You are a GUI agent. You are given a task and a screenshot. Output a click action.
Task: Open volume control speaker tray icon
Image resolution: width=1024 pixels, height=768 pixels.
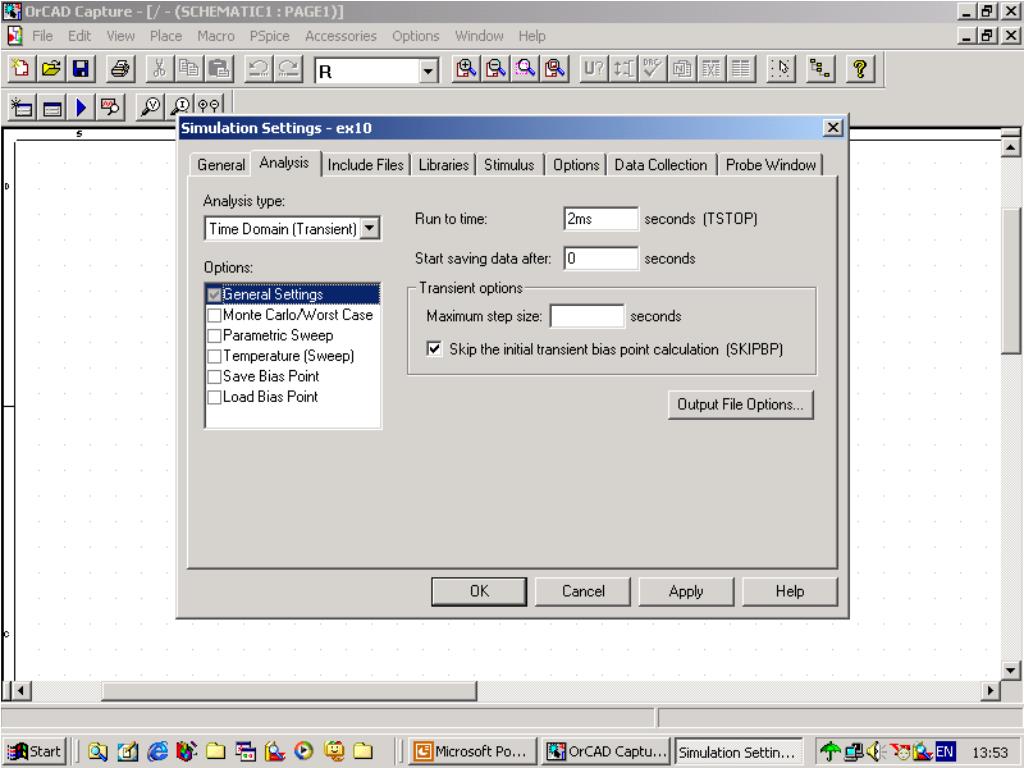point(874,752)
